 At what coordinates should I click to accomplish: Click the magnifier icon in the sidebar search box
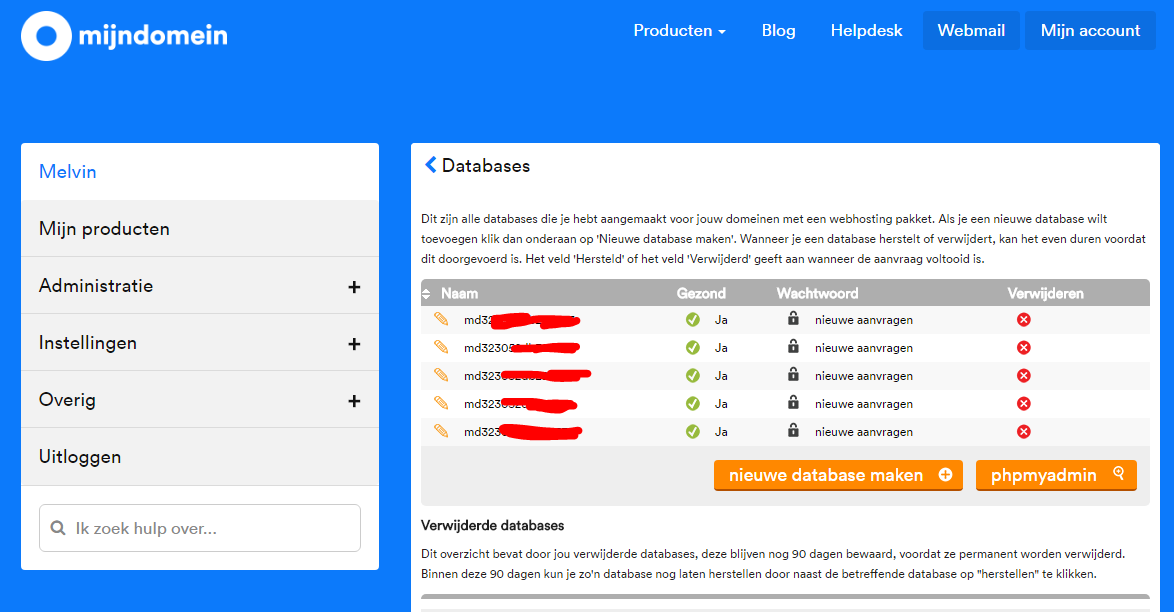(x=58, y=527)
